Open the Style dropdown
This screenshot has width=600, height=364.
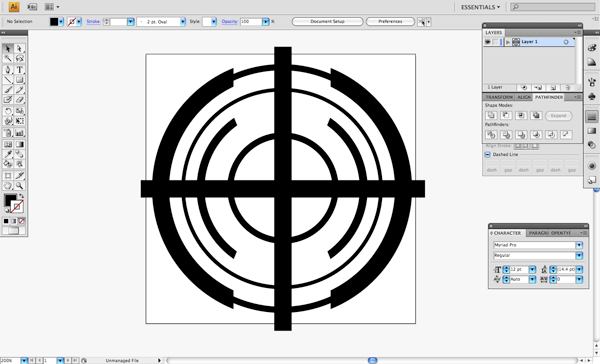pyautogui.click(x=214, y=22)
